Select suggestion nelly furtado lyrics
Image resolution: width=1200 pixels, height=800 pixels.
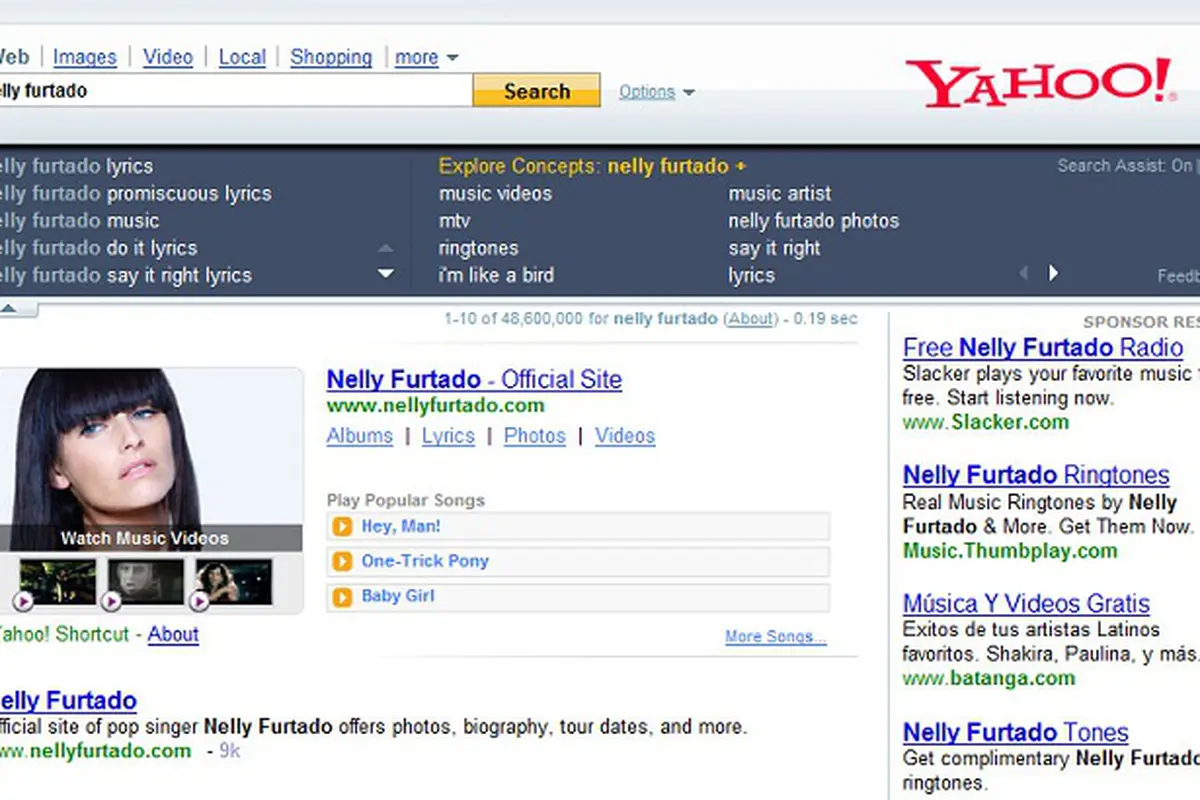(76, 167)
